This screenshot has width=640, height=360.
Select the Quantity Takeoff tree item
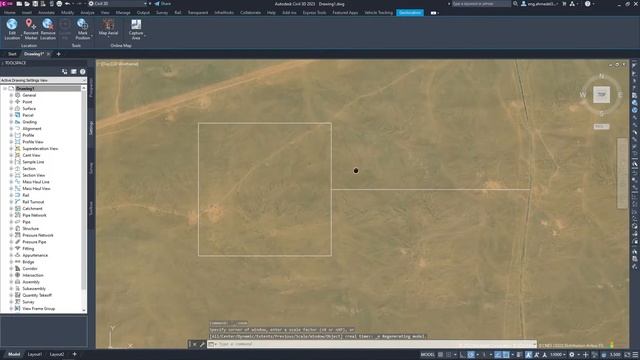[37, 295]
